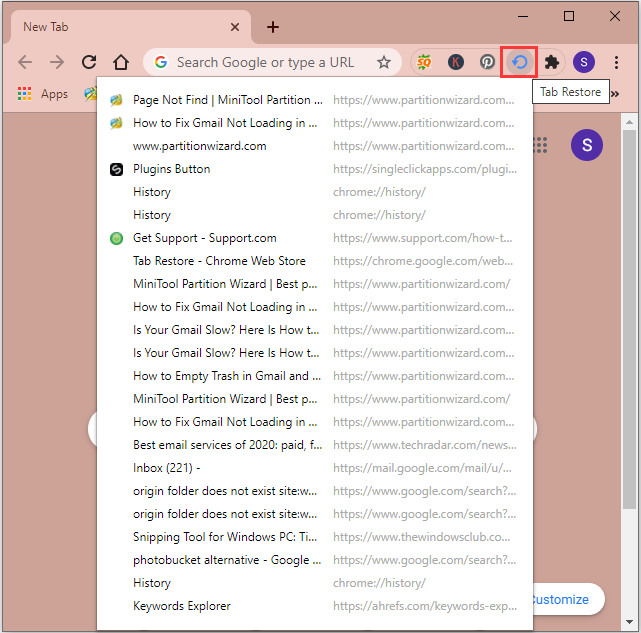Open the toolbar profile avatar S
The image size is (641, 633).
coord(583,62)
